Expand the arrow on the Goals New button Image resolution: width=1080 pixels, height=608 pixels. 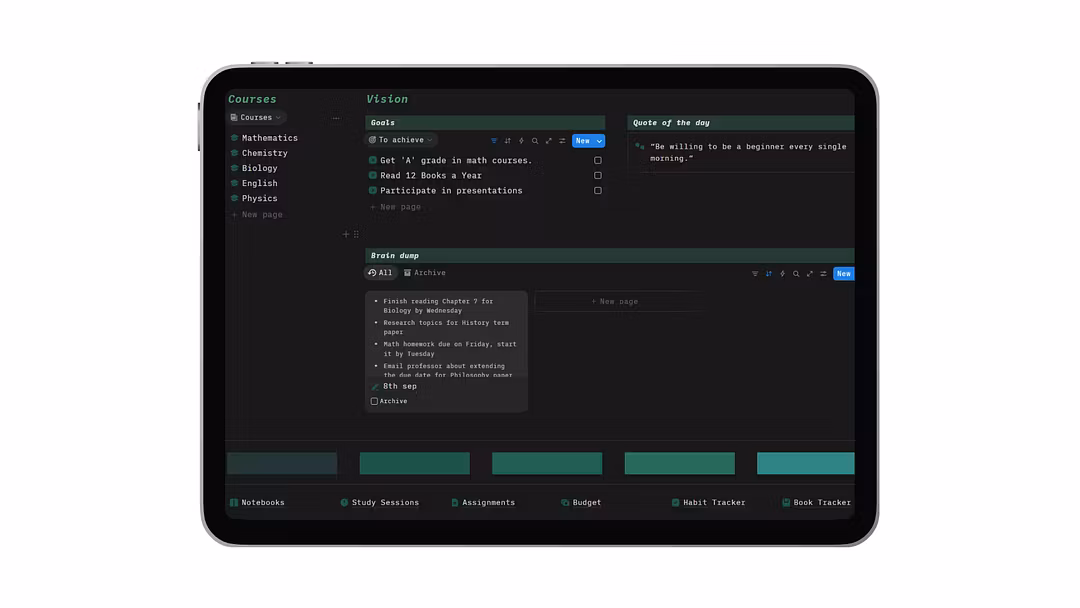(599, 141)
